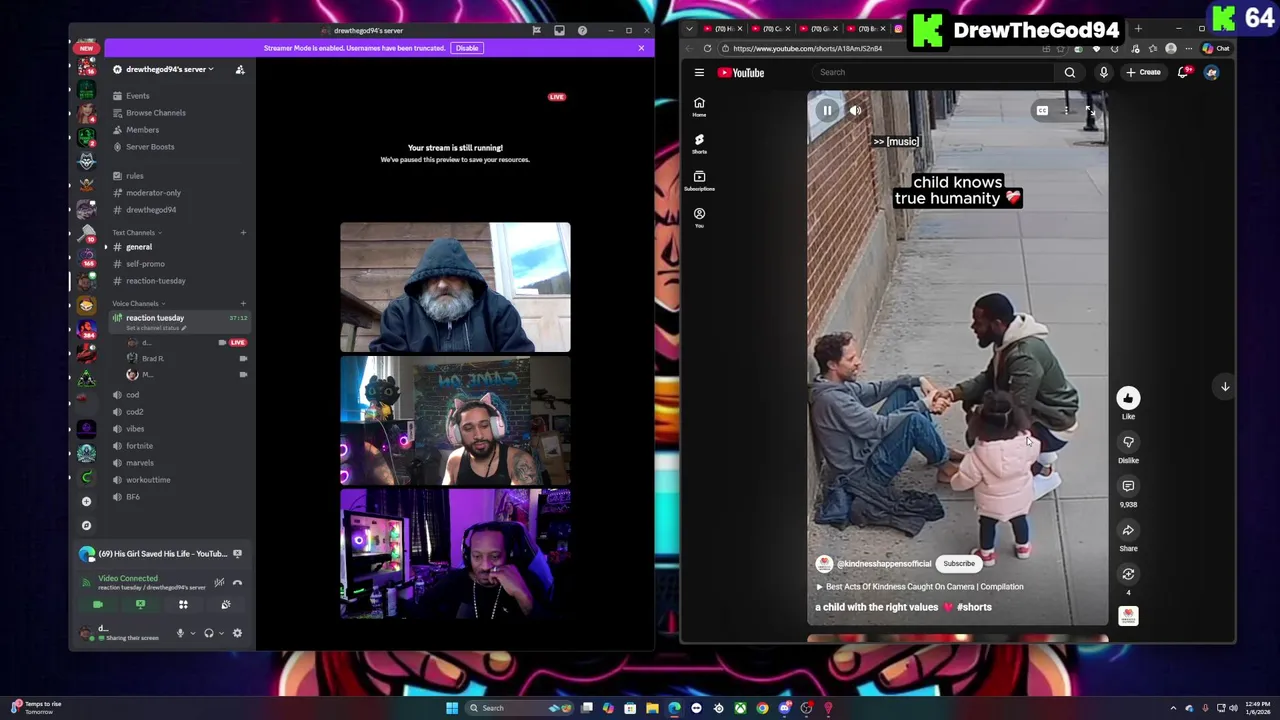The image size is (1280, 720).
Task: Create a voice channel with plus
Action: click(242, 304)
